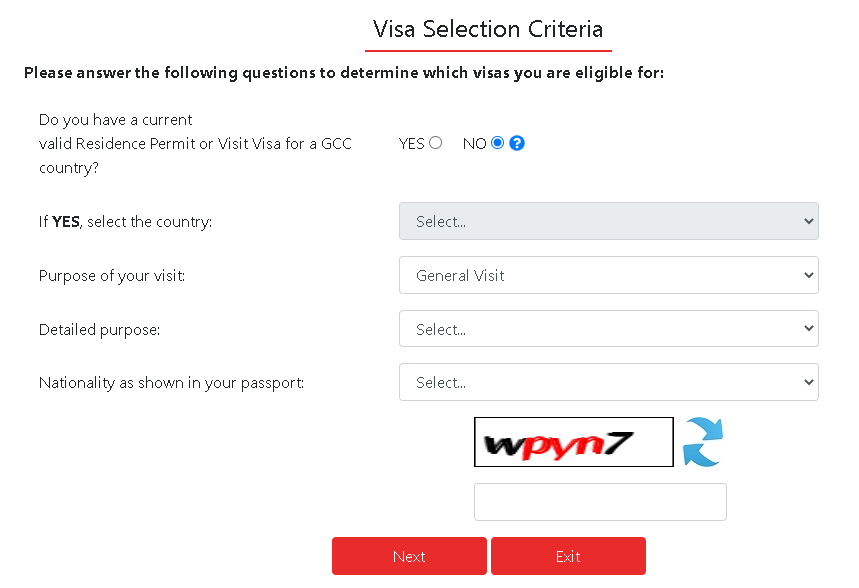The image size is (859, 588).
Task: Select the YES radio button for GCC permit
Action: pyautogui.click(x=436, y=143)
